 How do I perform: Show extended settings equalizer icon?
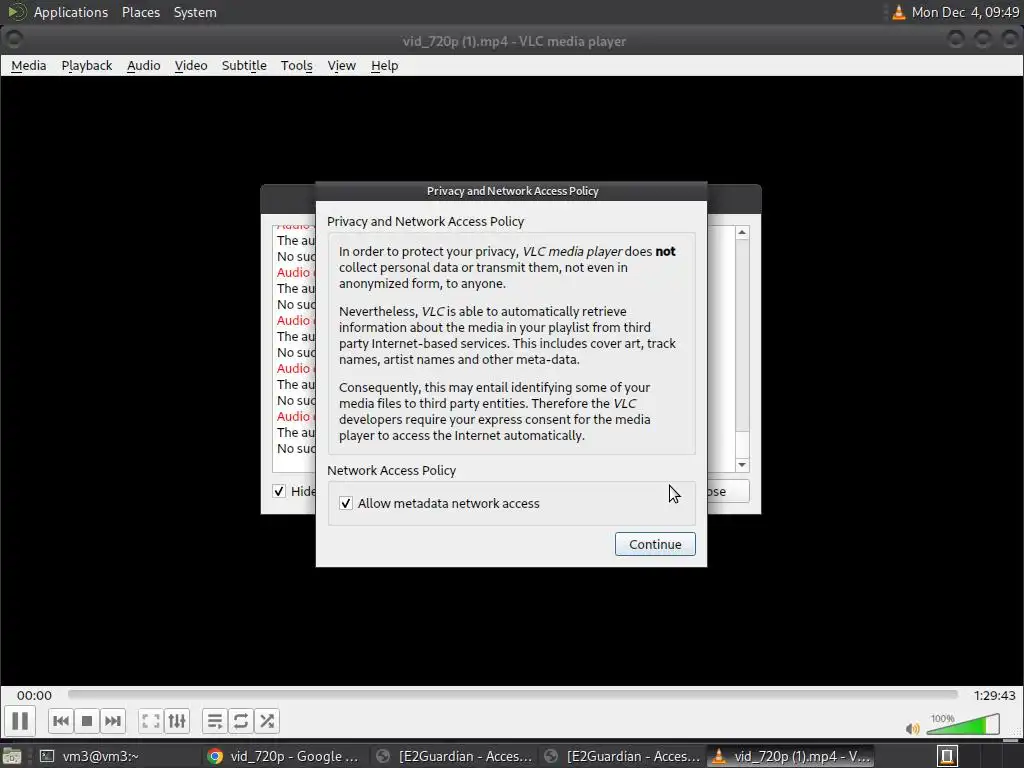point(177,721)
